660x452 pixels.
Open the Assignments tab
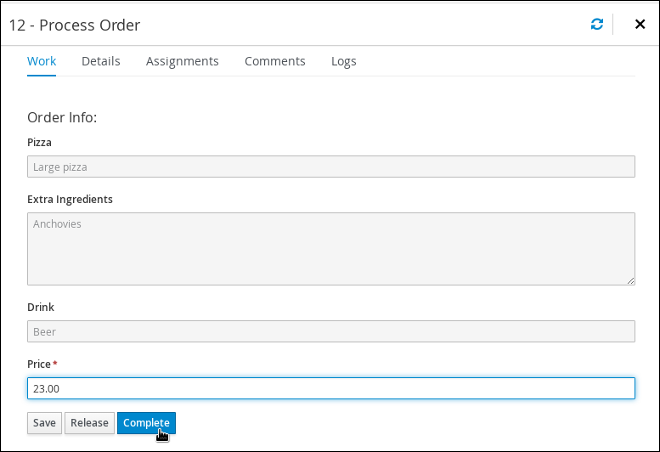pyautogui.click(x=182, y=61)
